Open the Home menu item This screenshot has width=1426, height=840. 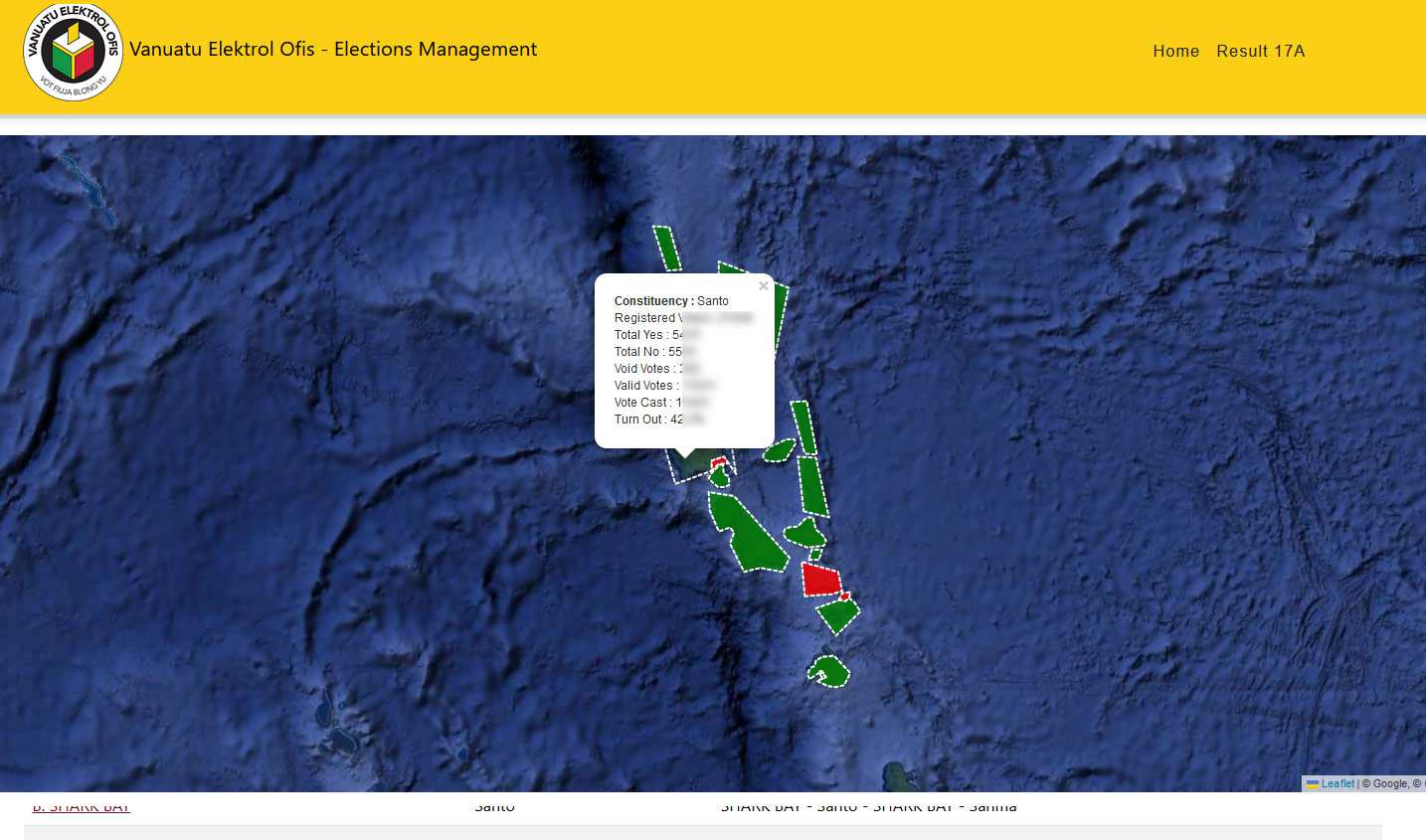click(1175, 51)
